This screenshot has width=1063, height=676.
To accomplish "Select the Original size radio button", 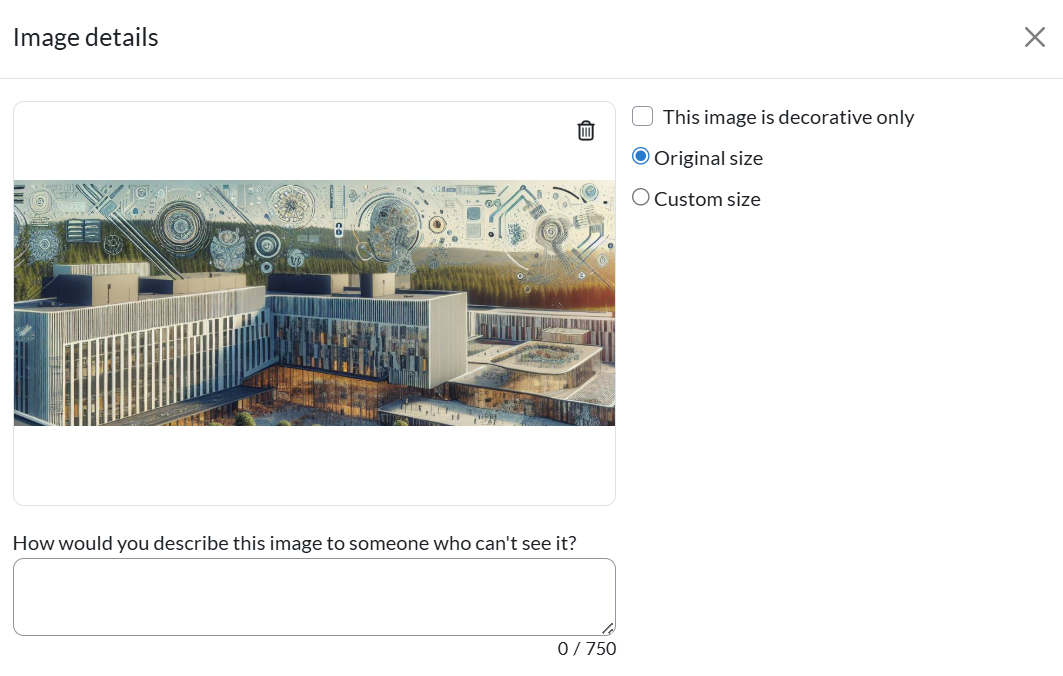I will (x=641, y=158).
